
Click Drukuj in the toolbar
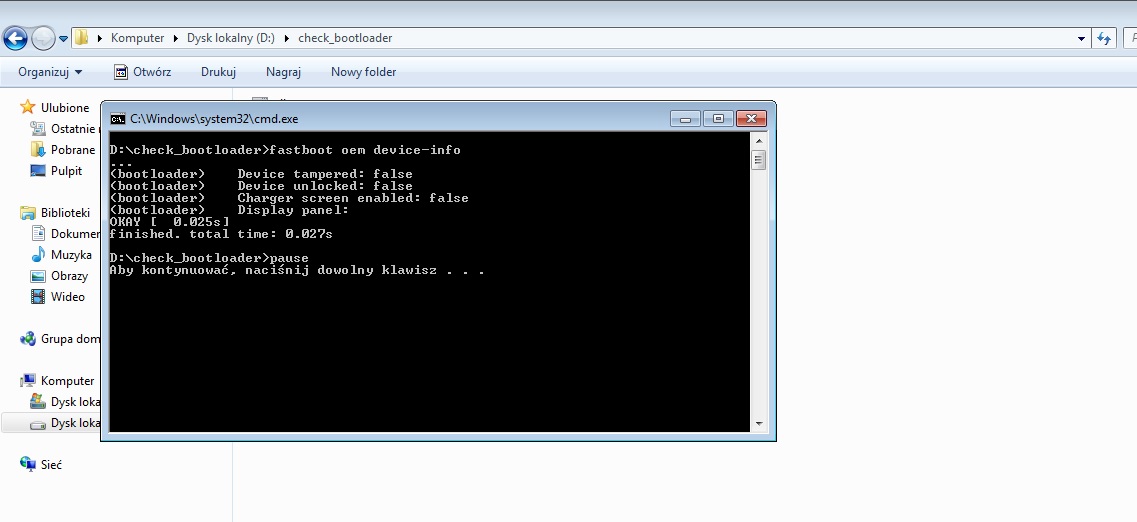218,72
